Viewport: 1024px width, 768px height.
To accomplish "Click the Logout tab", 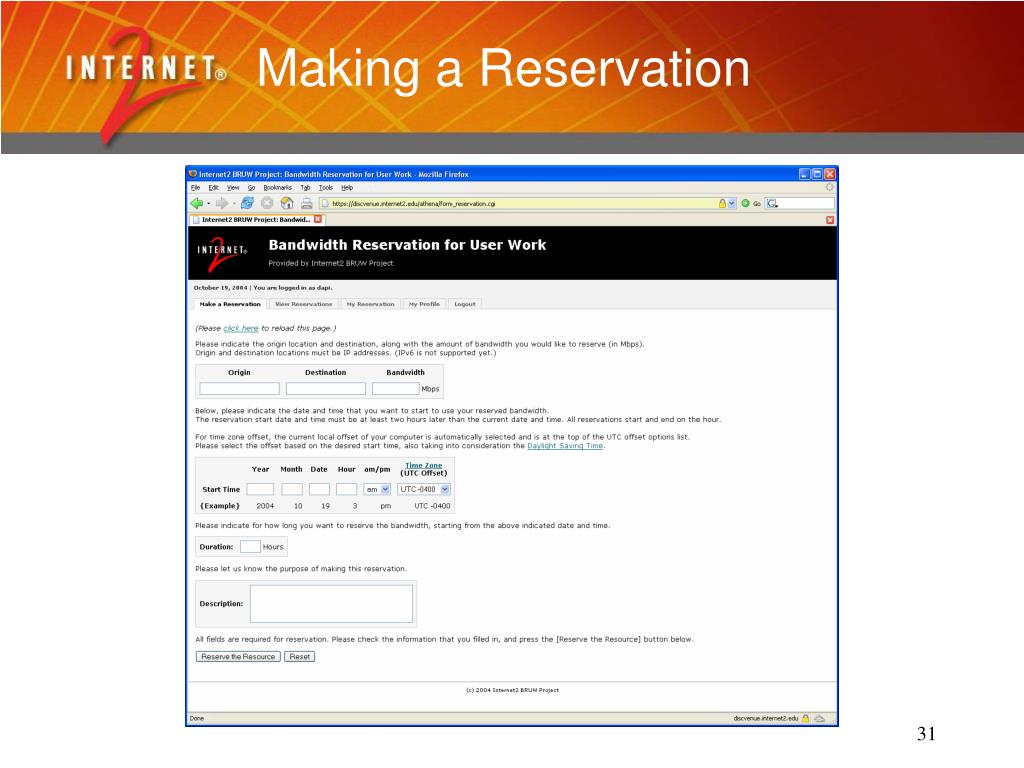I will click(x=465, y=304).
